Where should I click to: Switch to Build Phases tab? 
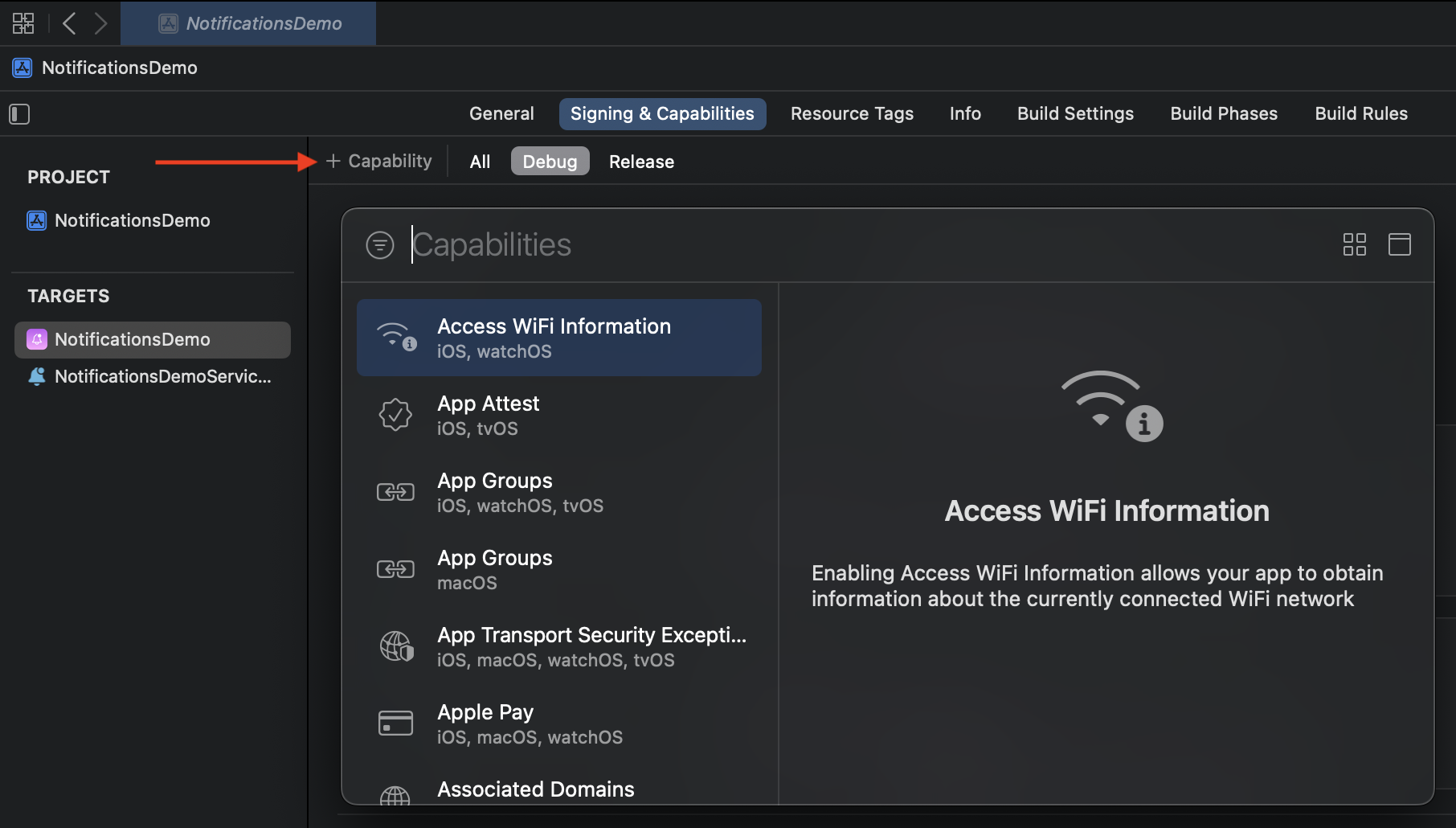tap(1224, 114)
